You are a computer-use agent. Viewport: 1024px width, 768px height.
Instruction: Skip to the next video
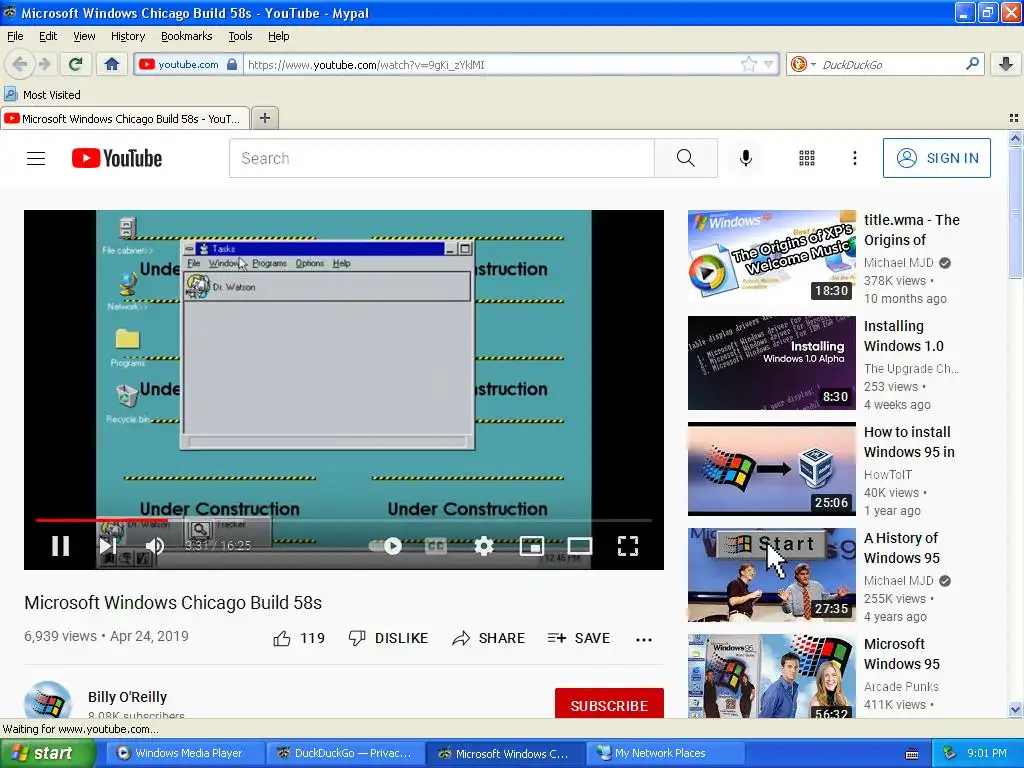[108, 545]
